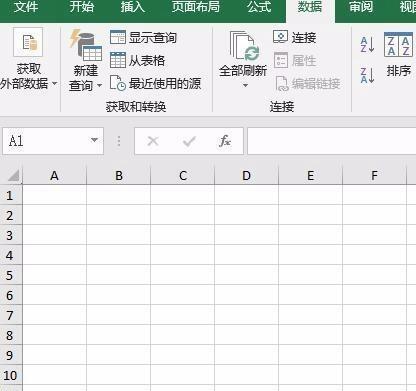The image size is (416, 391).
Task: Click the fx insert function icon
Action: (225, 141)
